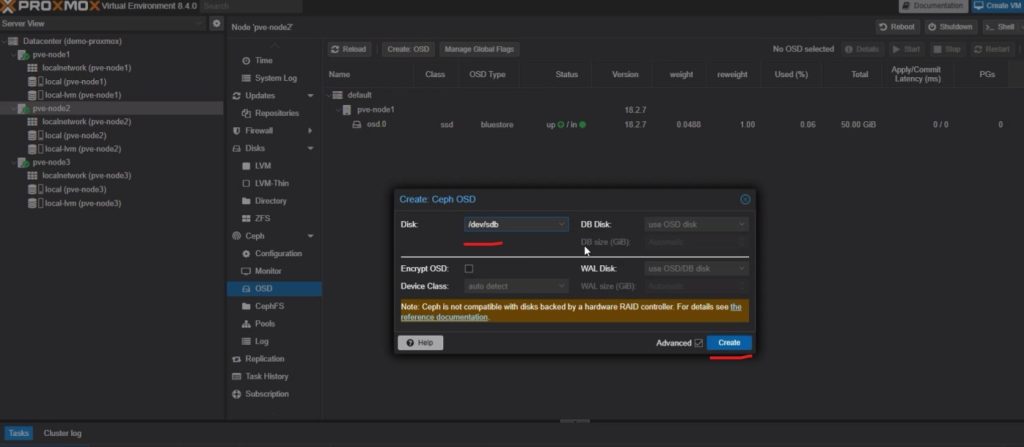Viewport: 1024px width, 447px height.
Task: Open local (pve-node3) storage
Action: 75,190
